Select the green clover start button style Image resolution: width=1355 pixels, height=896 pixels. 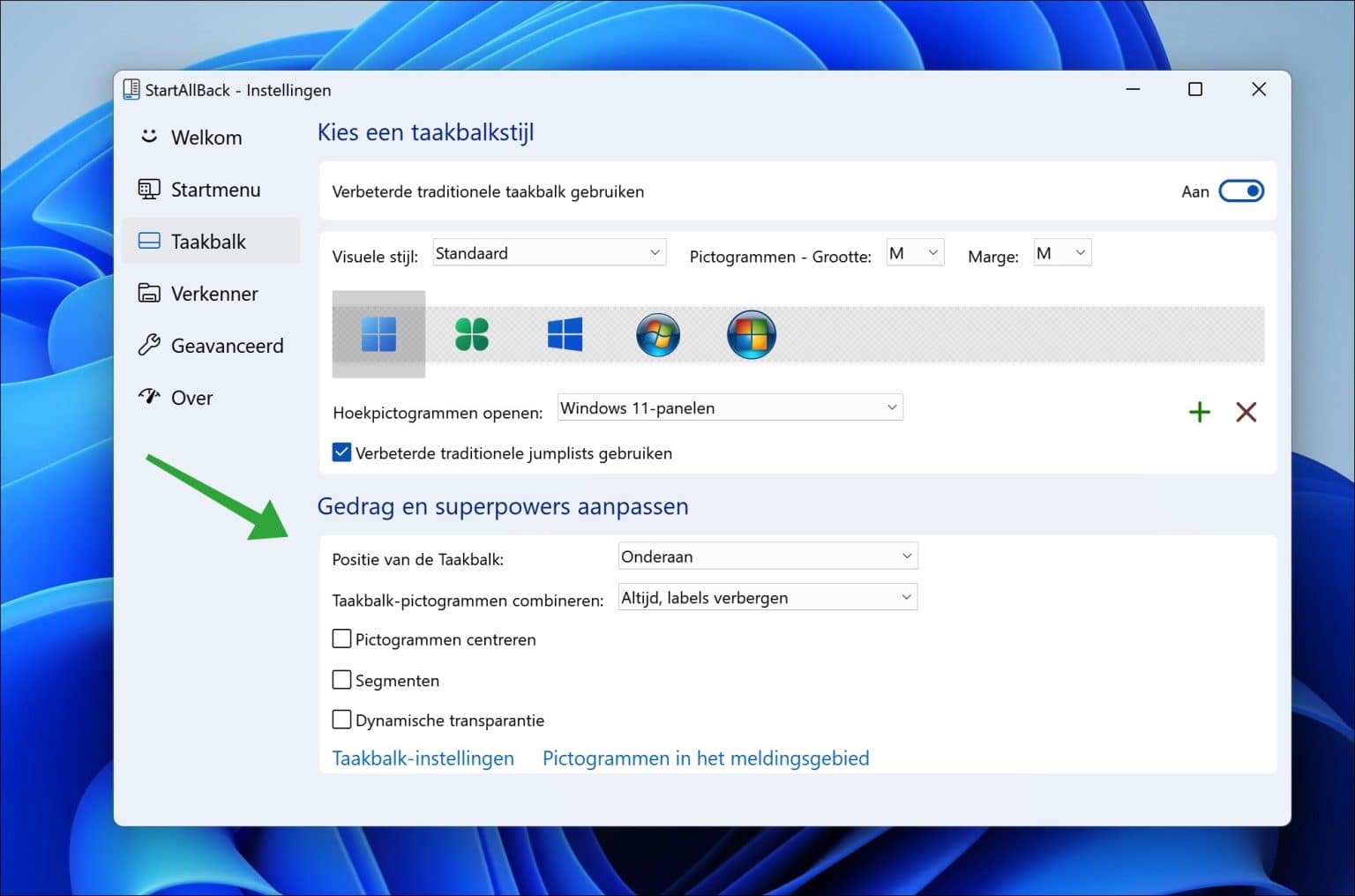pos(472,335)
